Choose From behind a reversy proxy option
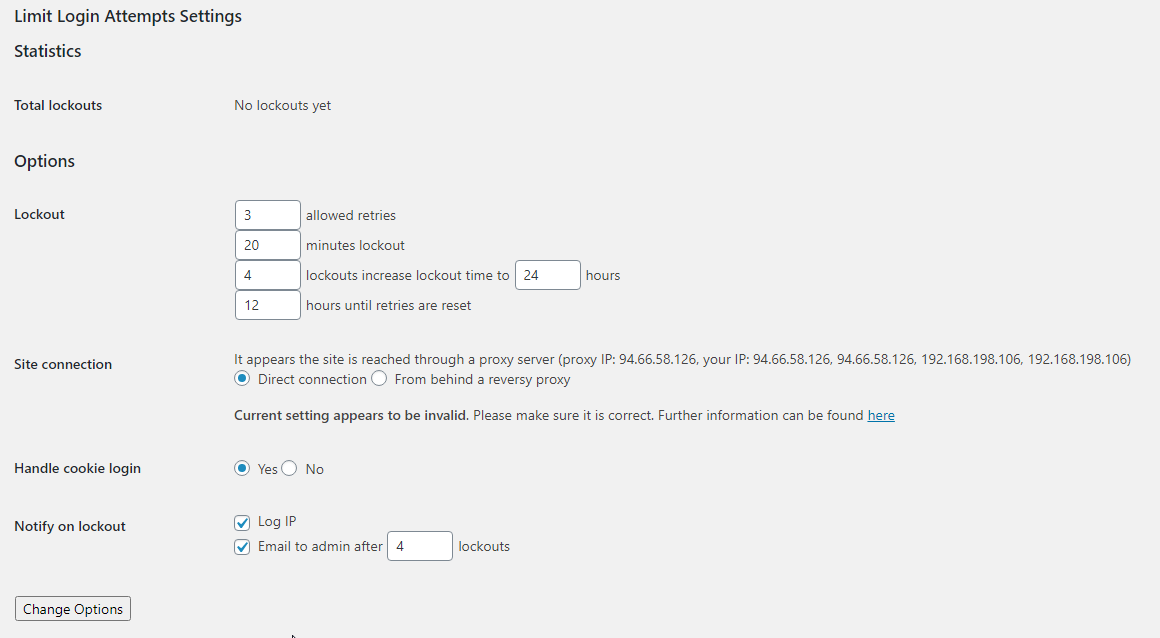The width and height of the screenshot is (1160, 638). (x=379, y=379)
